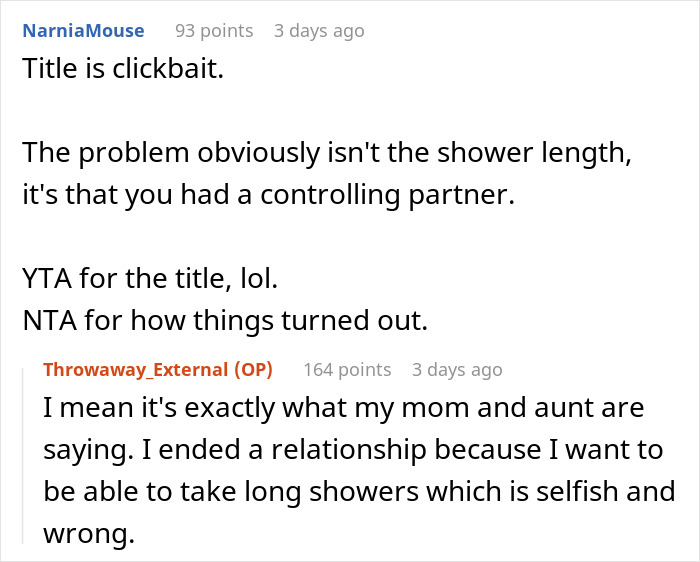Click the 'YTA for the title, lol.' line
This screenshot has width=700, height=562.
tap(150, 277)
